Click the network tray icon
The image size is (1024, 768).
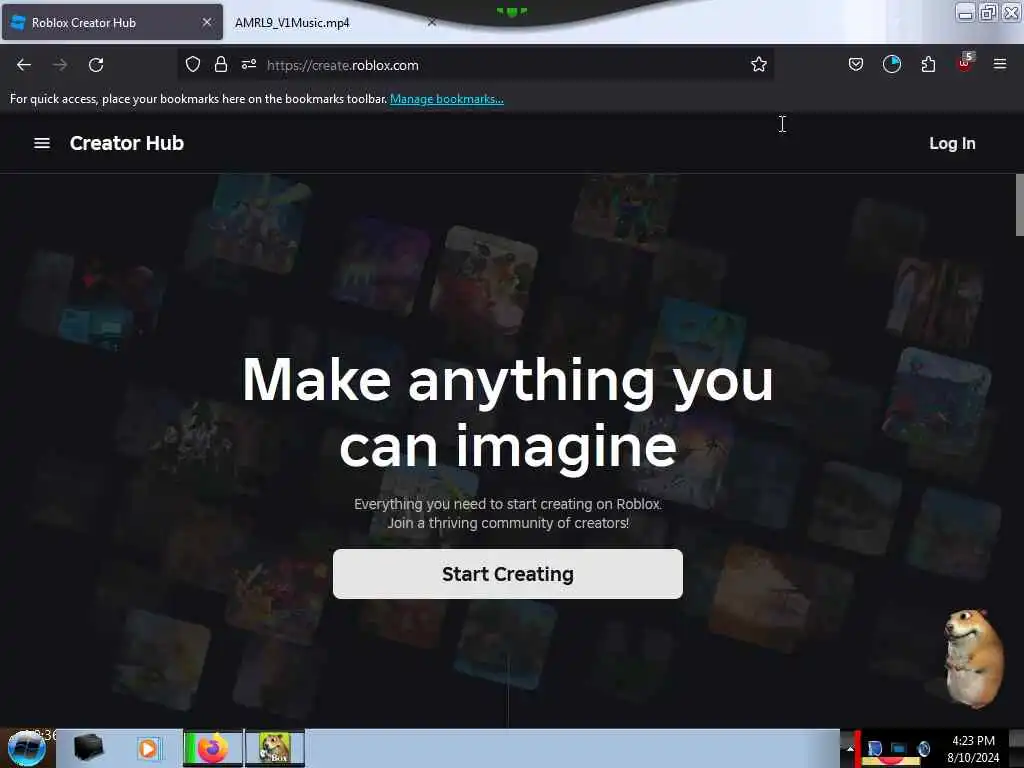click(899, 748)
